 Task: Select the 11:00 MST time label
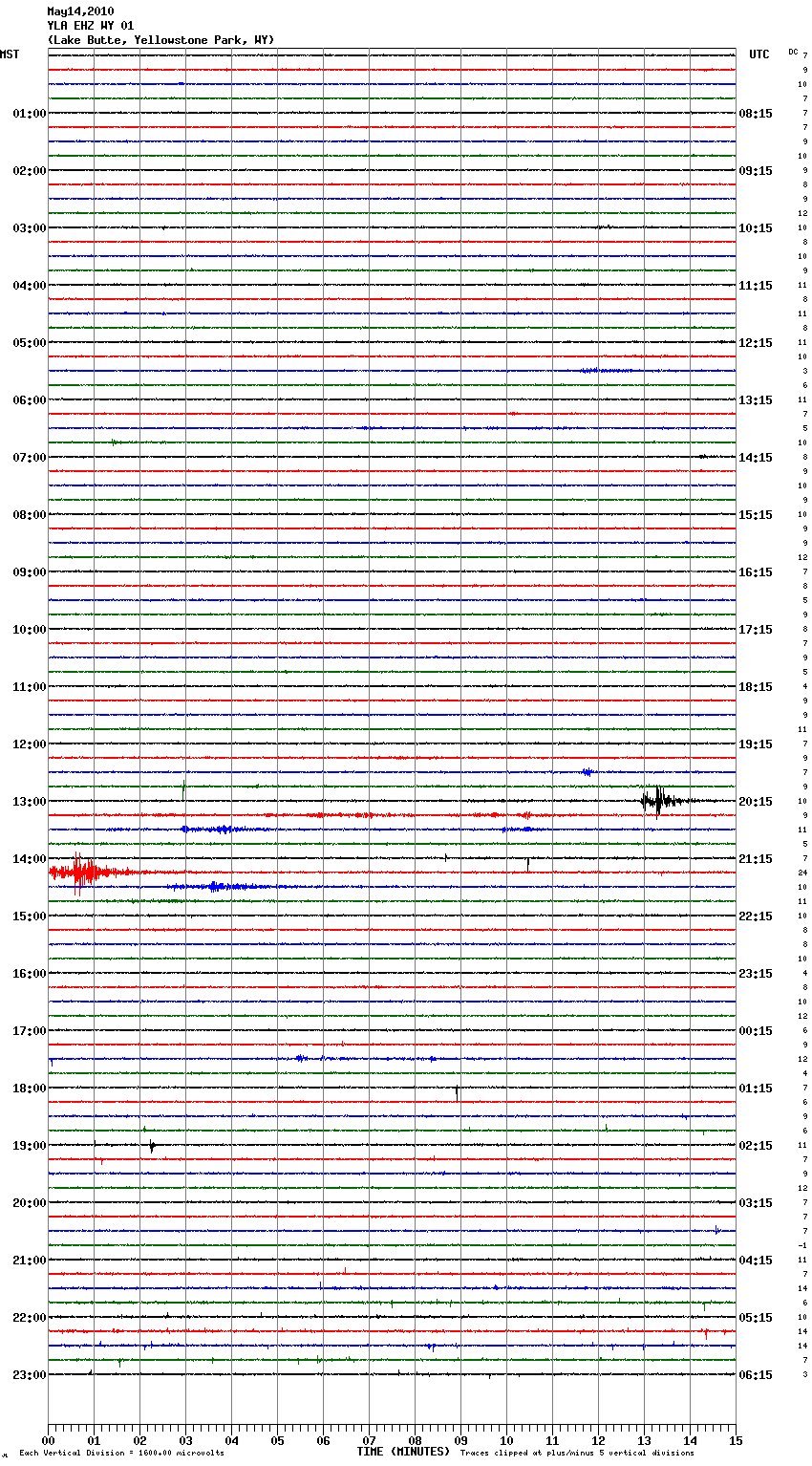[30, 687]
